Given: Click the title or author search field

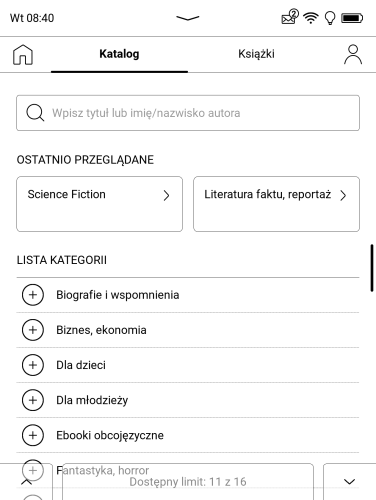Looking at the screenshot, I should pyautogui.click(x=188, y=113).
